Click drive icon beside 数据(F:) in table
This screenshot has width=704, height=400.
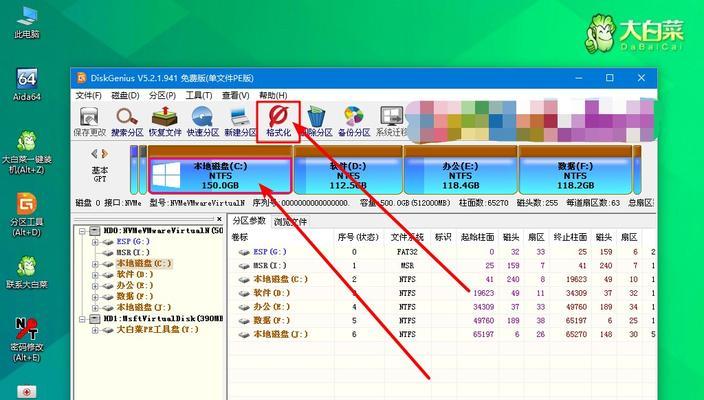point(244,321)
